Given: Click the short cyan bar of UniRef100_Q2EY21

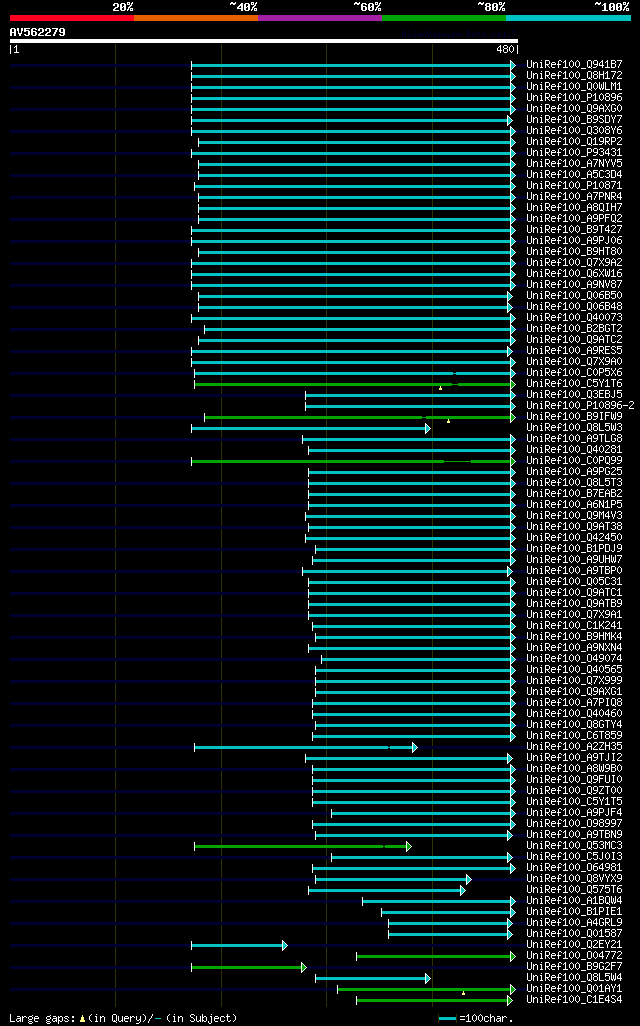Looking at the screenshot, I should pyautogui.click(x=240, y=945).
